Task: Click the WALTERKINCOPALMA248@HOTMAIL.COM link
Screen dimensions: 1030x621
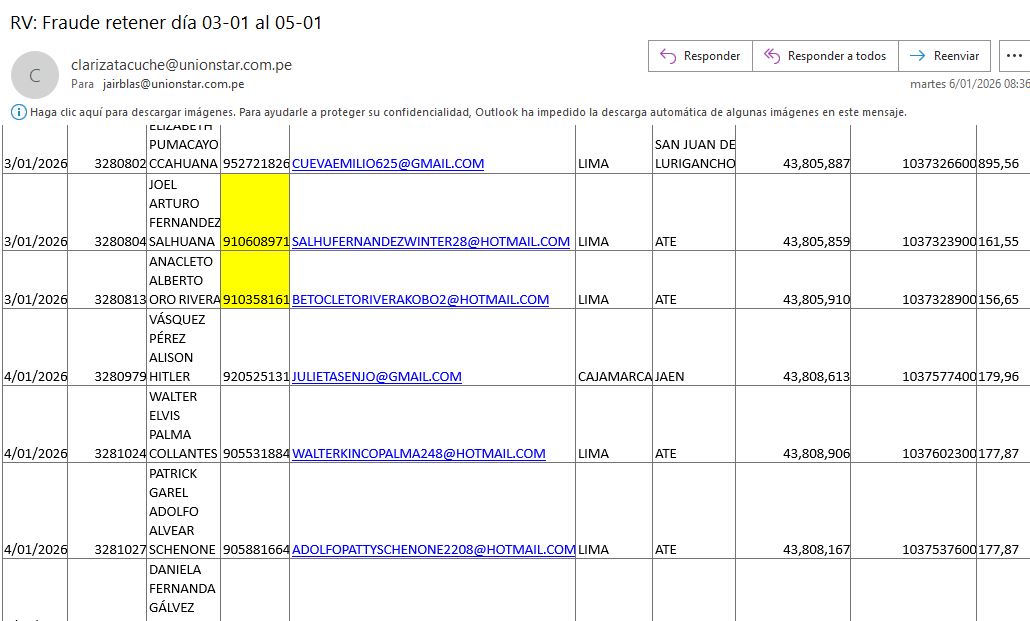Action: (419, 453)
